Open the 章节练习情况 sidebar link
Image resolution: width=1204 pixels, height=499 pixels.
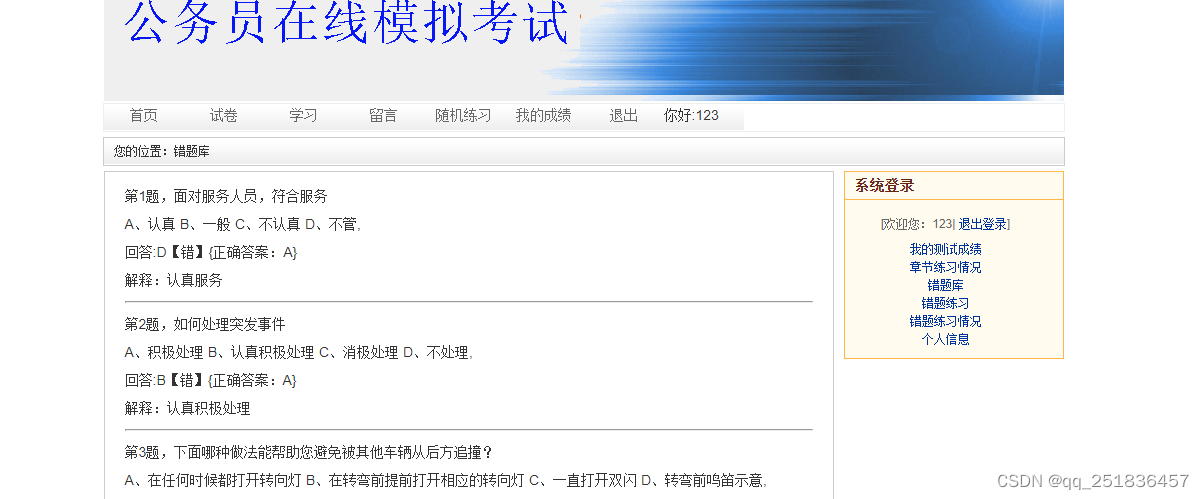tap(945, 267)
